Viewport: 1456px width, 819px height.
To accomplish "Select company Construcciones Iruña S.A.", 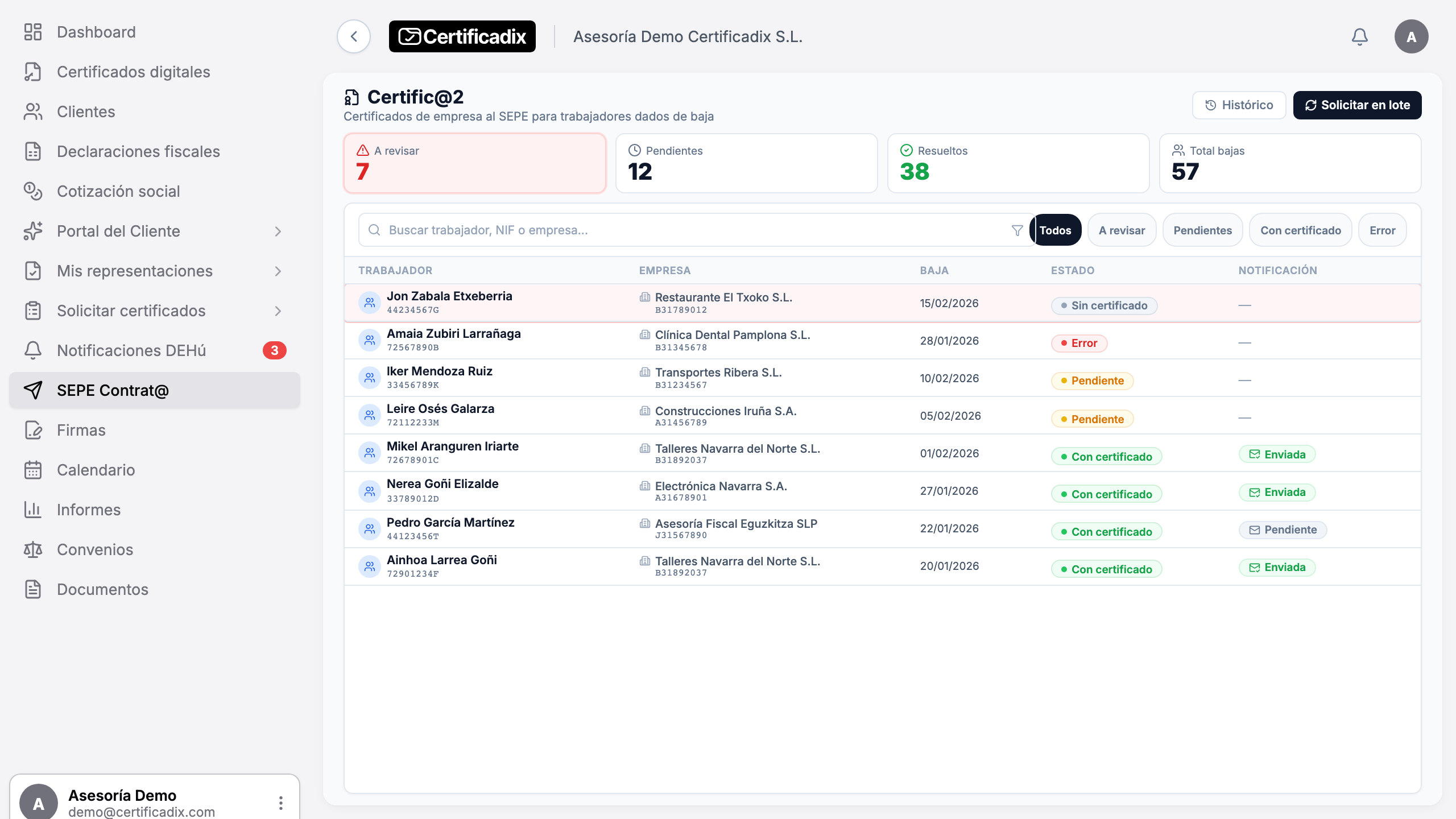I will [726, 411].
